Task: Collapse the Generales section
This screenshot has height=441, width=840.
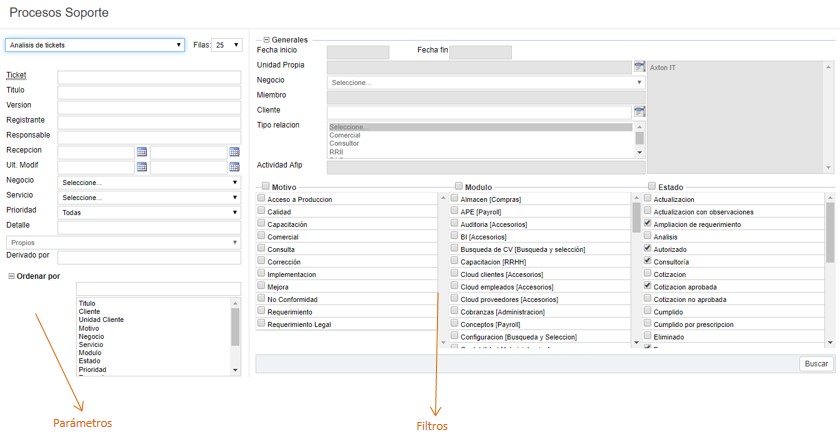Action: point(266,40)
